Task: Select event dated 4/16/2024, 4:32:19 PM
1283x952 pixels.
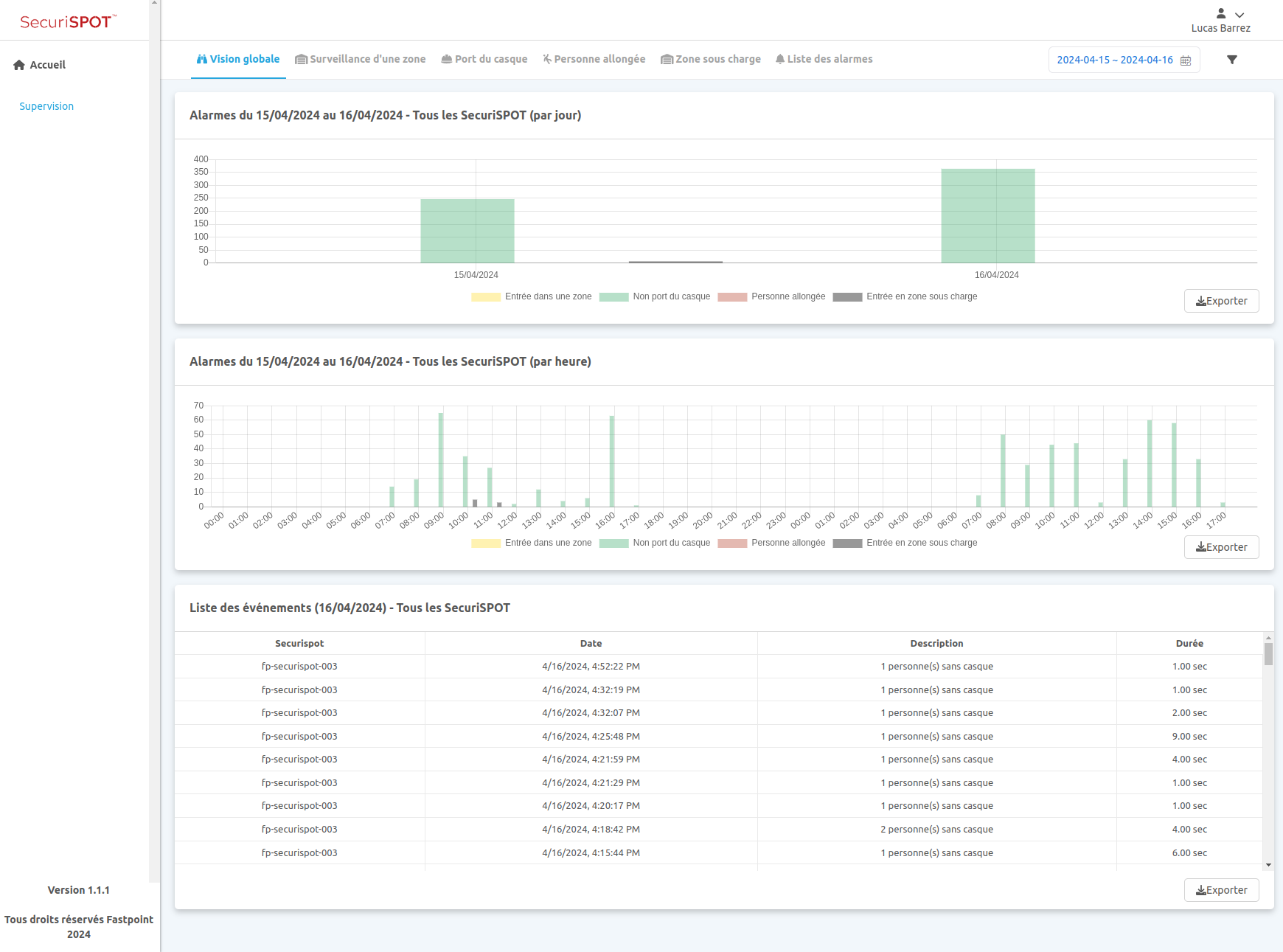Action: (x=718, y=690)
